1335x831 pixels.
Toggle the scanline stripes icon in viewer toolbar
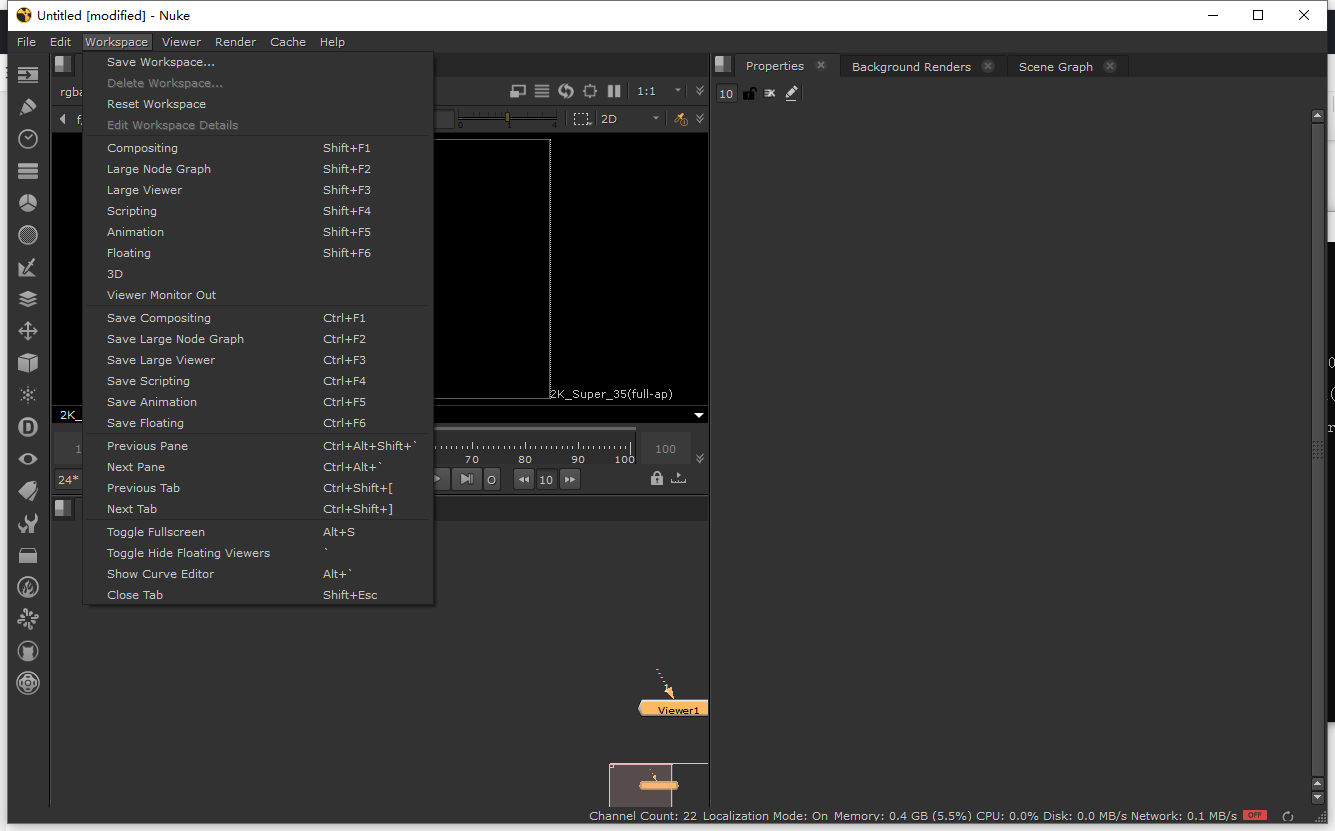542,91
